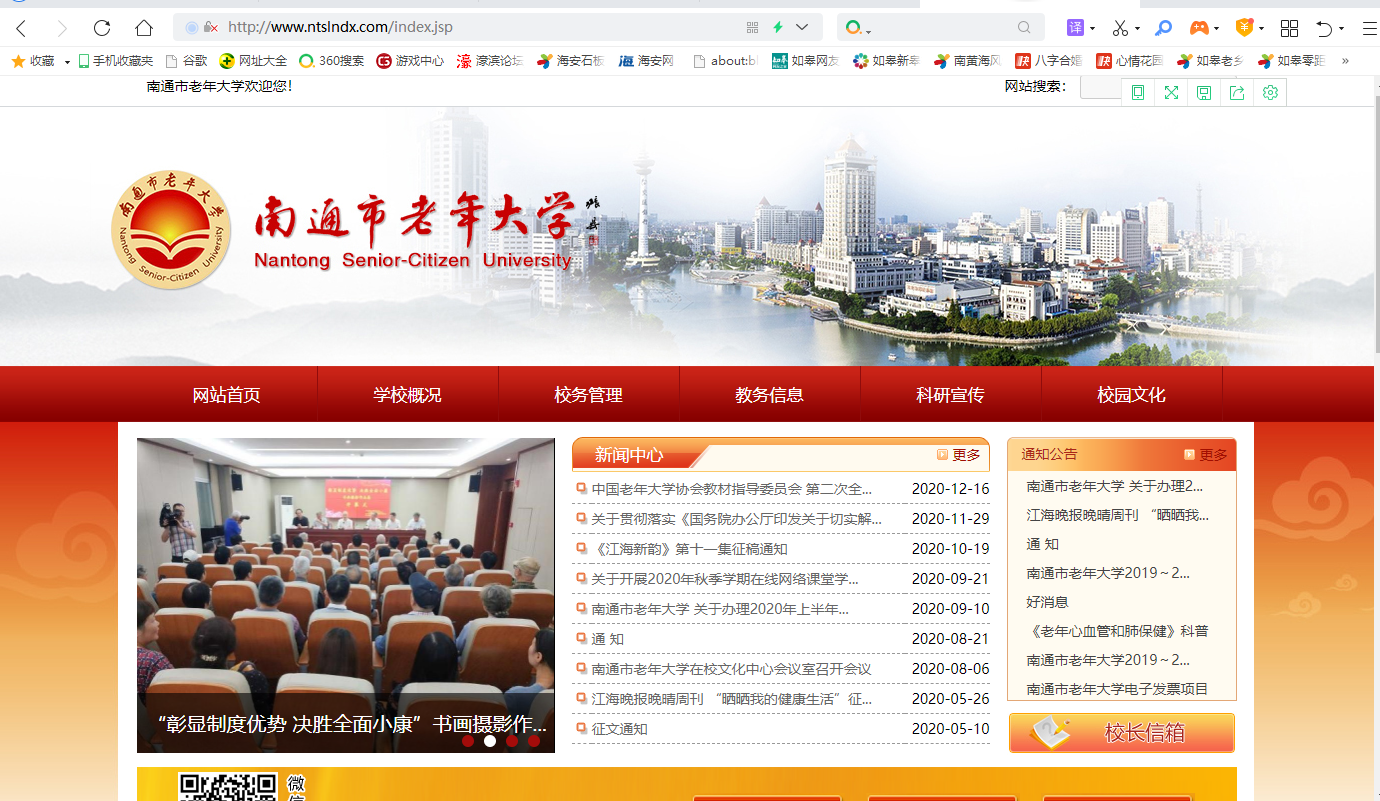The image size is (1380, 801).
Task: Click the site security icon before URL
Action: pyautogui.click(x=210, y=27)
